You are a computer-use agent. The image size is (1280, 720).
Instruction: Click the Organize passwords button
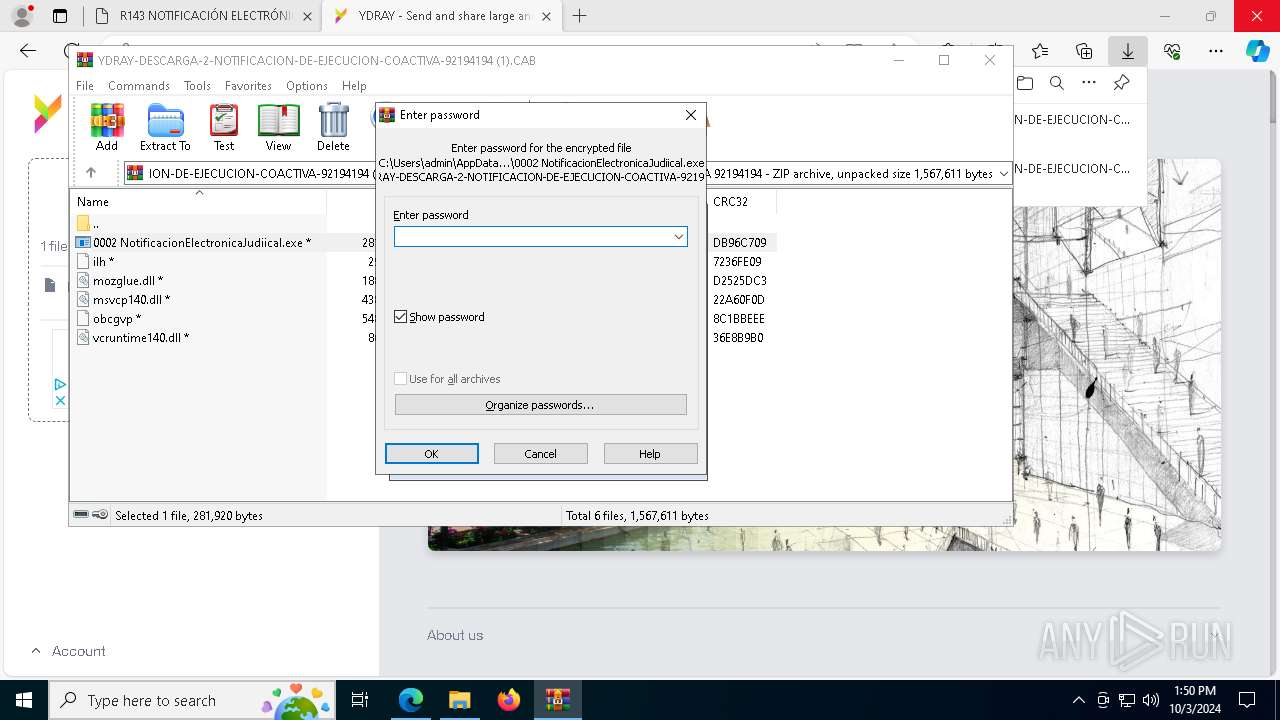coord(540,405)
